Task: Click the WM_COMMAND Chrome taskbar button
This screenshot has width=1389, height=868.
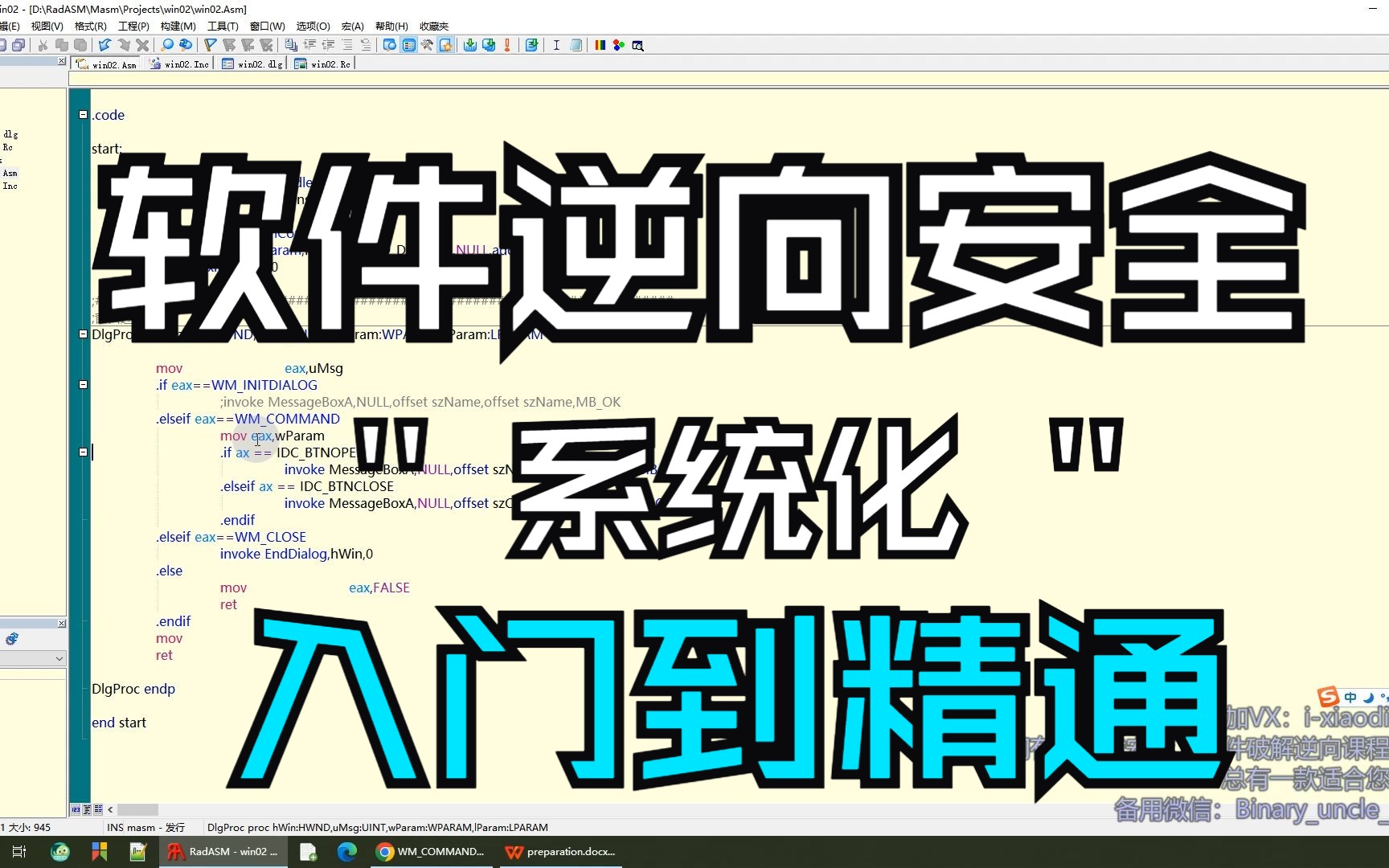Action: [430, 851]
